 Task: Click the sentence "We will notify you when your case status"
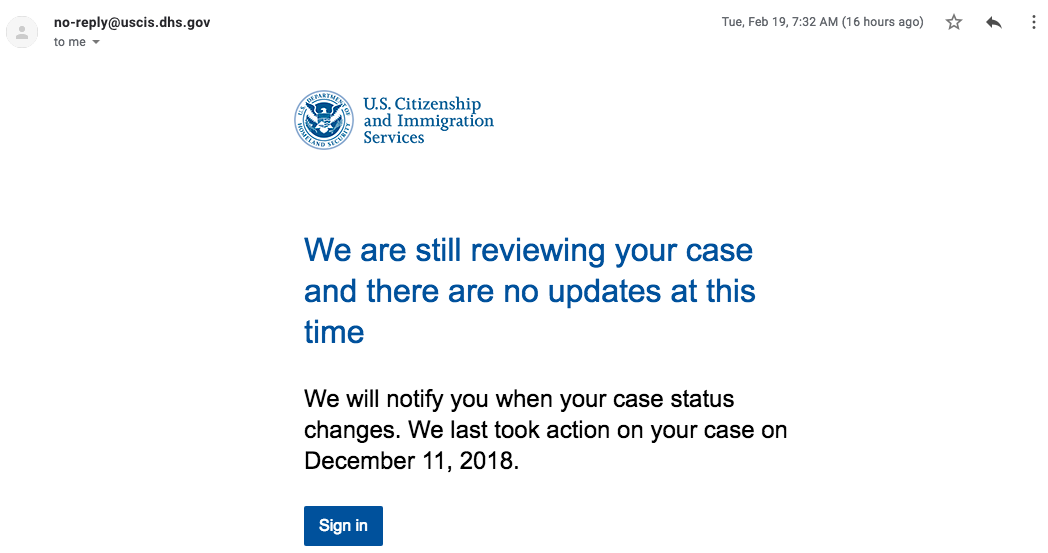tap(519, 399)
